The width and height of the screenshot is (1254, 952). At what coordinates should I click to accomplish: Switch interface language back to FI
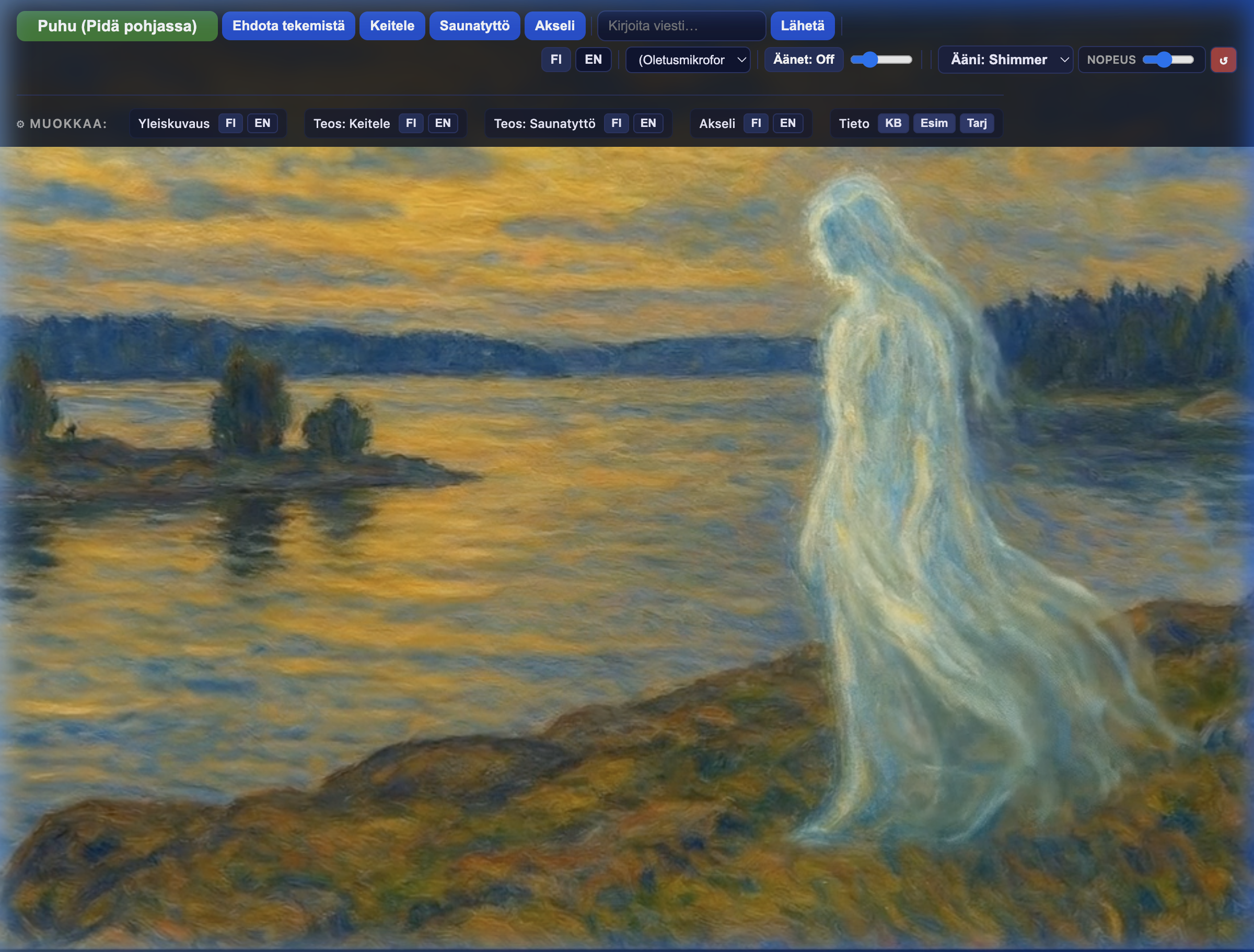pyautogui.click(x=556, y=60)
